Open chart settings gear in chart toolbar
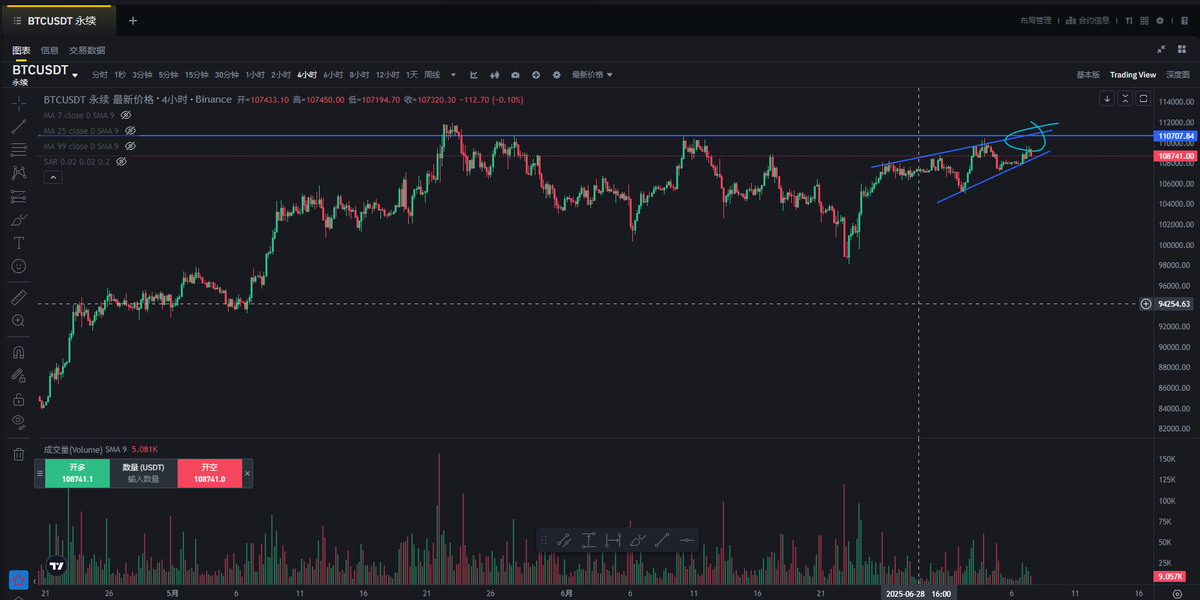Image resolution: width=1200 pixels, height=600 pixels. (x=557, y=74)
